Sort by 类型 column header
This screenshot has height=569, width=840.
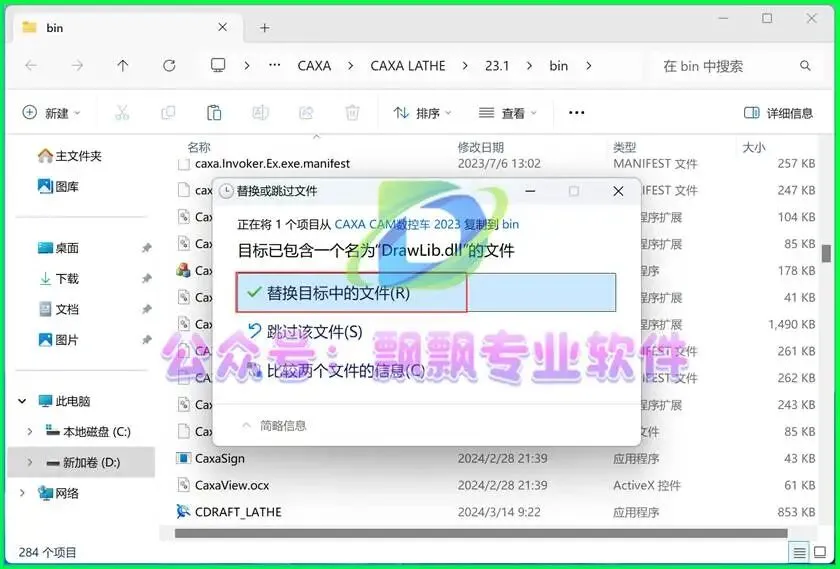click(x=625, y=147)
